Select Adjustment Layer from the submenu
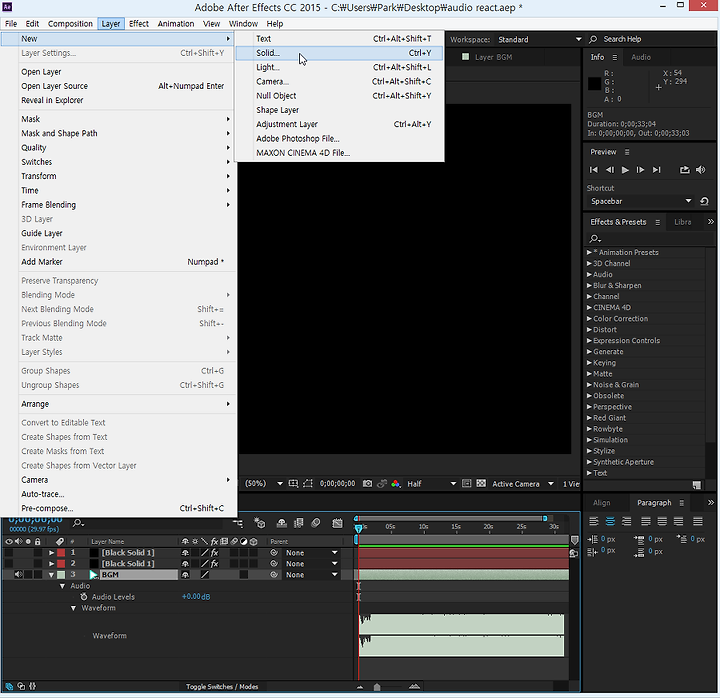720x698 pixels. (339, 124)
